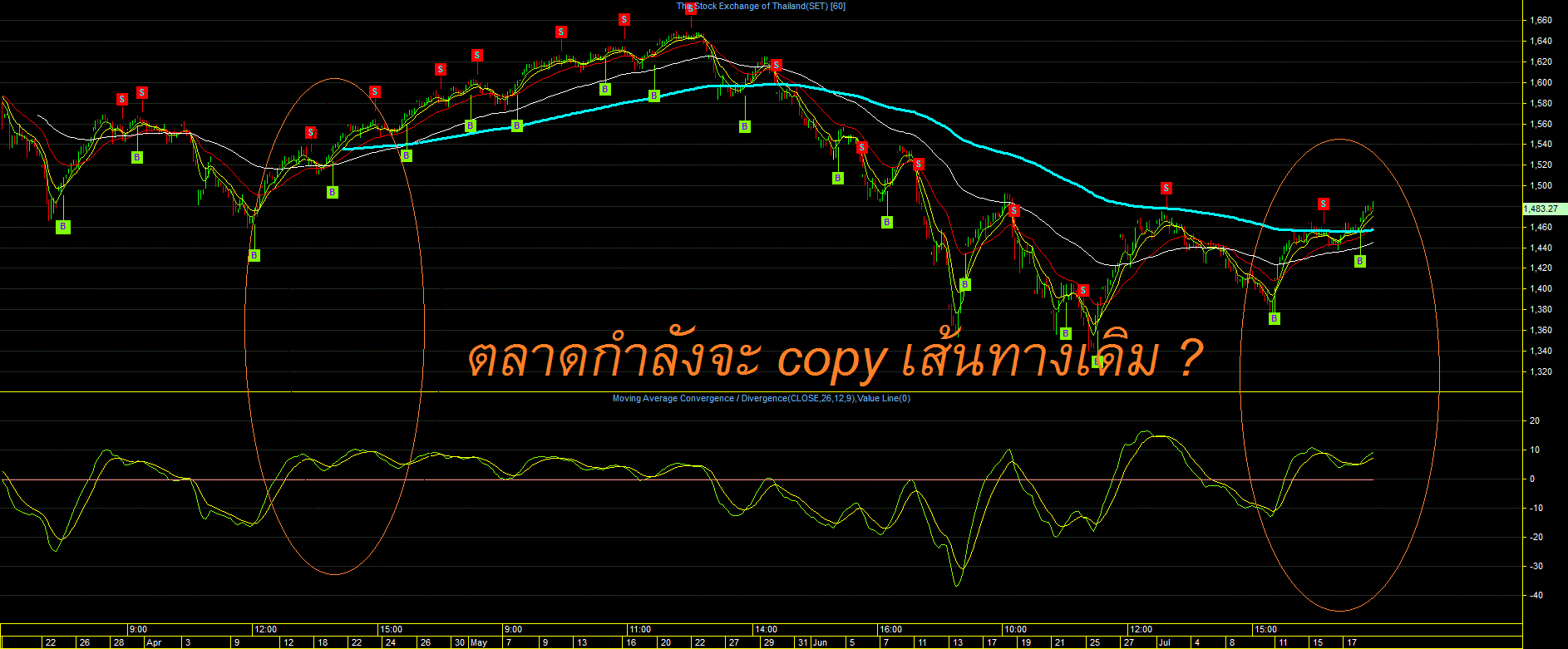This screenshot has width=1568, height=649.
Task: Click the May month label on date axis
Action: click(479, 642)
